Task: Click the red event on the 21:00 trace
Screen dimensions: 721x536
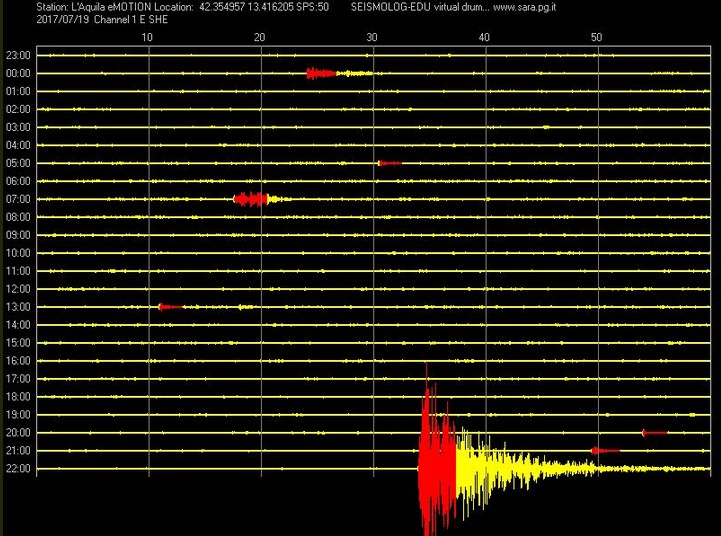Action: pyautogui.click(x=605, y=451)
